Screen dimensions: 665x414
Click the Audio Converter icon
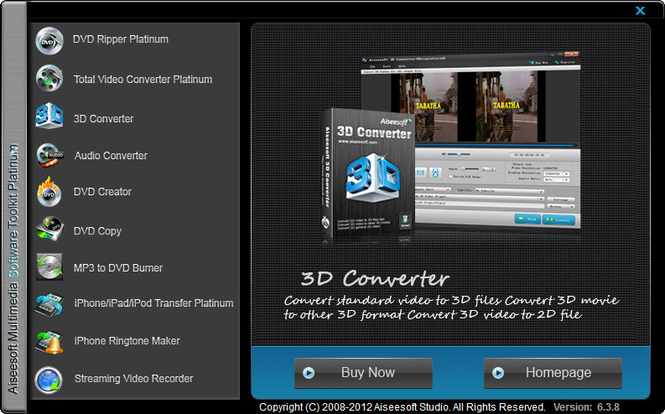[50, 155]
